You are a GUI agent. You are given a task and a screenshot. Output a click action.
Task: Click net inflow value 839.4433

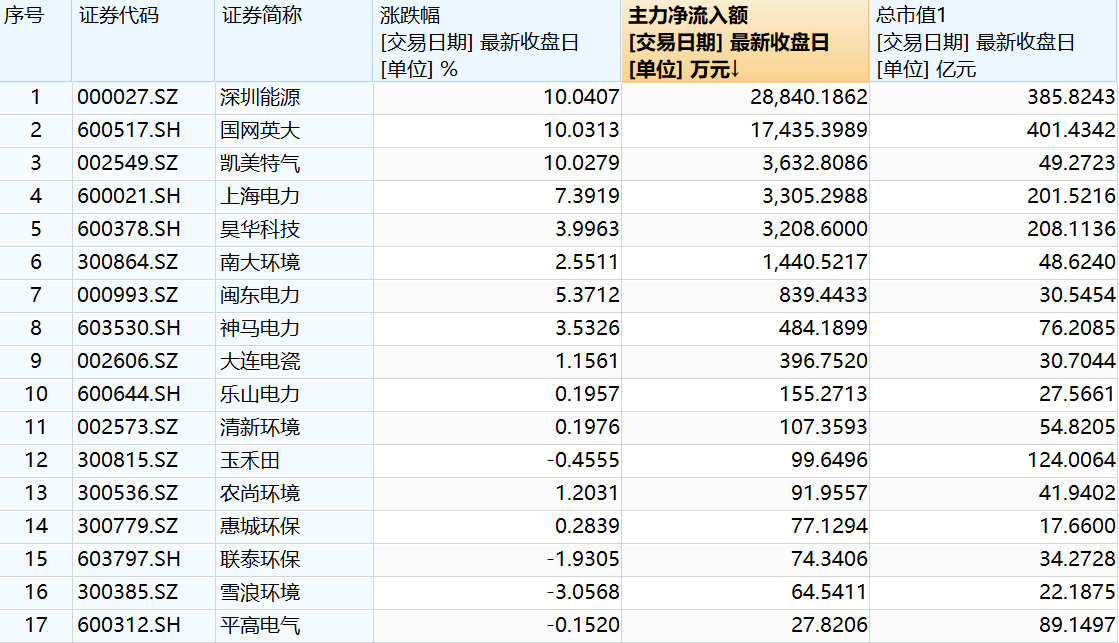tap(823, 295)
